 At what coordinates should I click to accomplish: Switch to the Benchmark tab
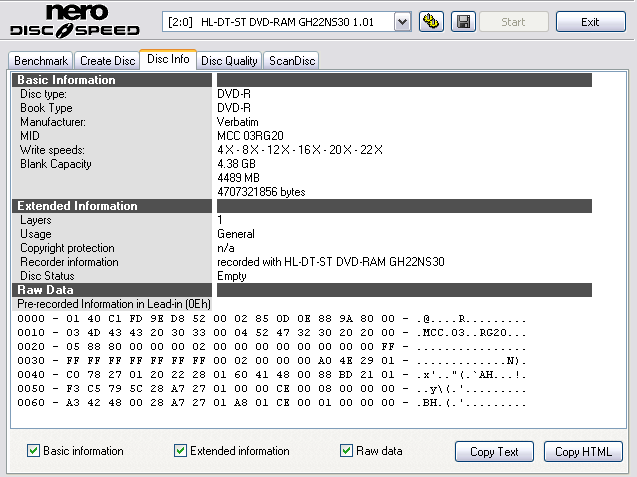(x=40, y=61)
